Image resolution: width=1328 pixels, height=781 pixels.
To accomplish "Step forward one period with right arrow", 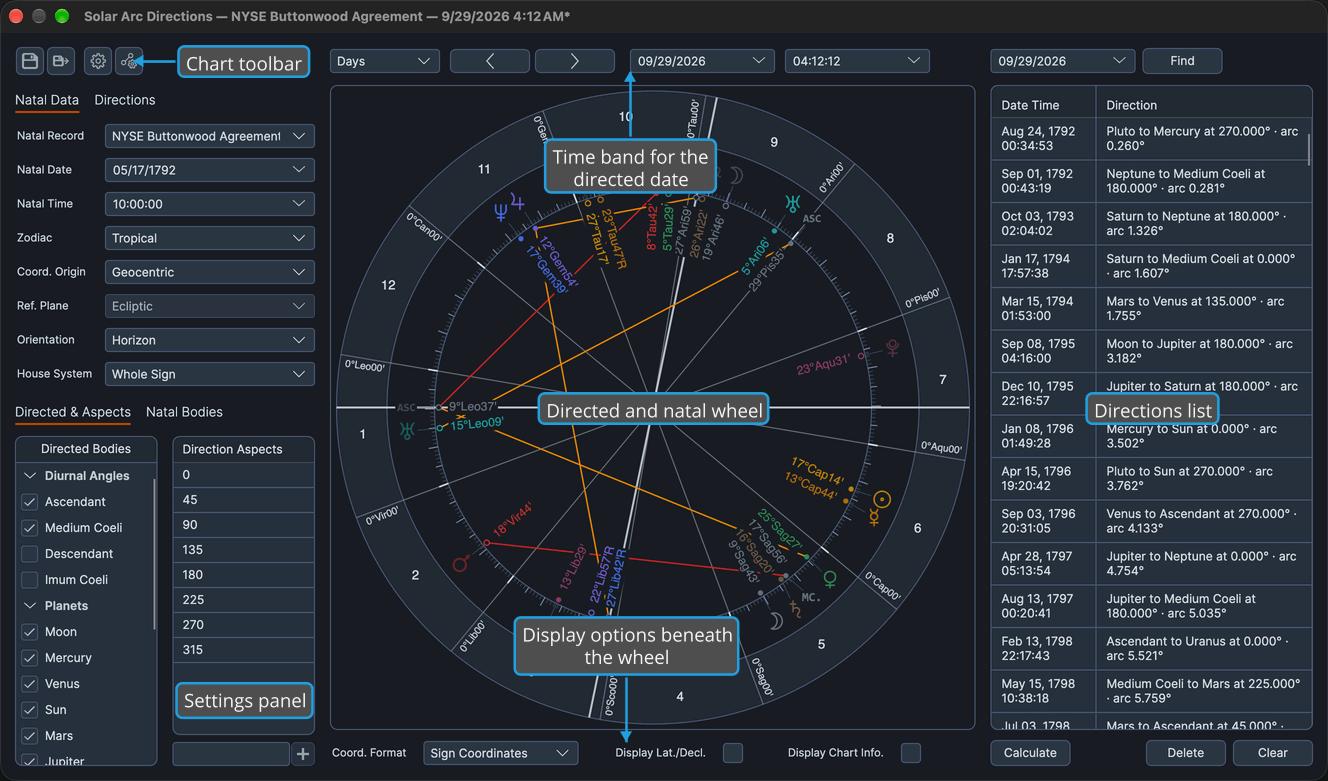I will (575, 61).
